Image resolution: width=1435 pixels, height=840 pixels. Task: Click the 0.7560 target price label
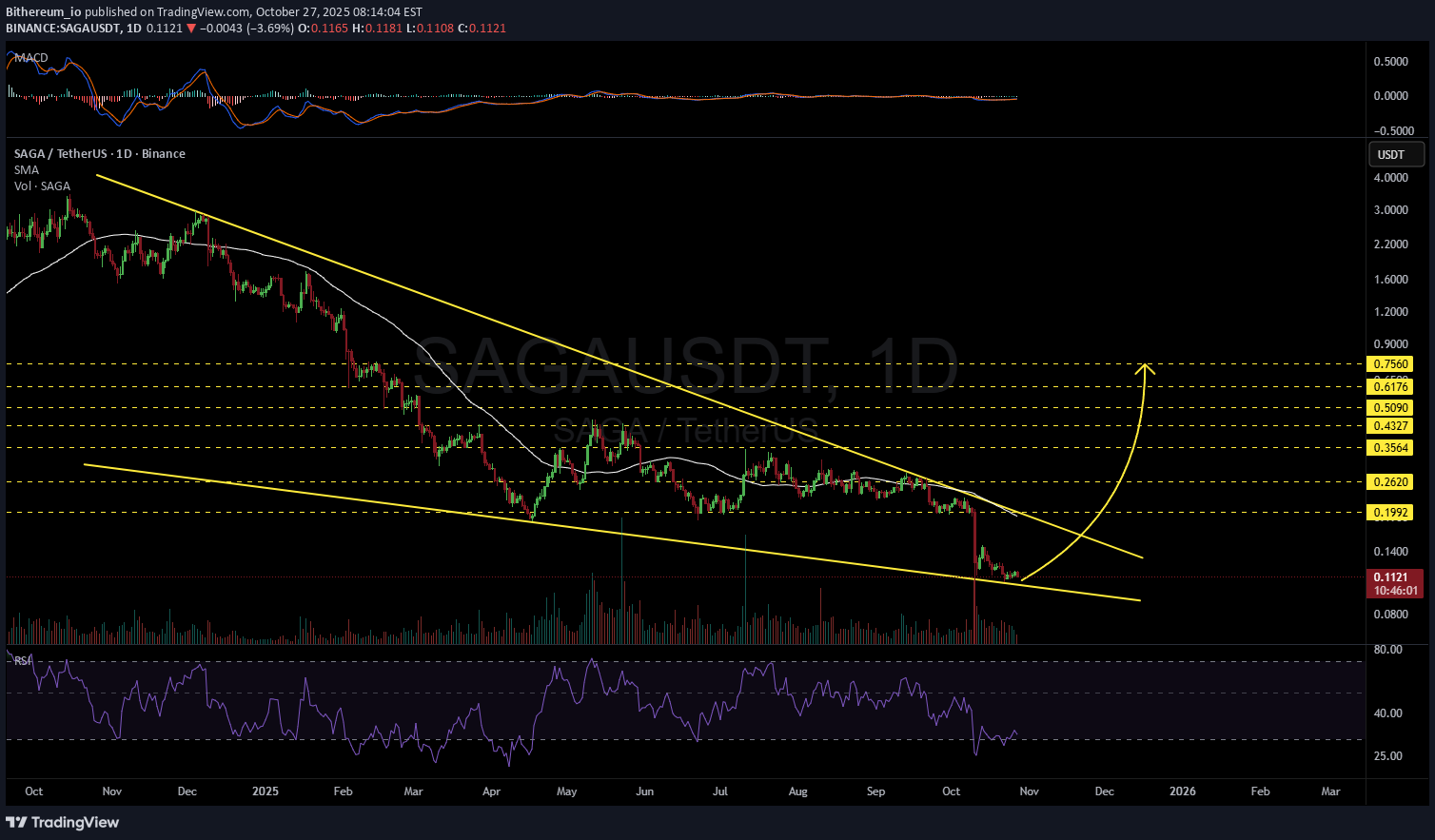pyautogui.click(x=1389, y=364)
